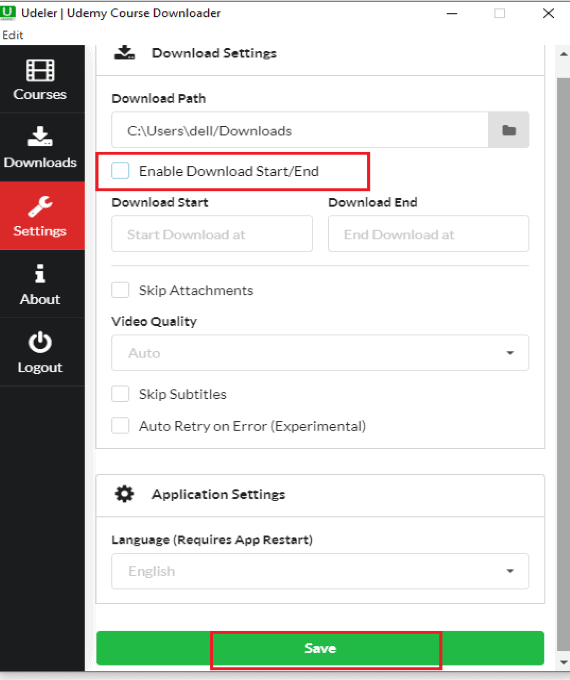The height and width of the screenshot is (680, 570).
Task: Click the Logout power icon
Action: coord(40,342)
